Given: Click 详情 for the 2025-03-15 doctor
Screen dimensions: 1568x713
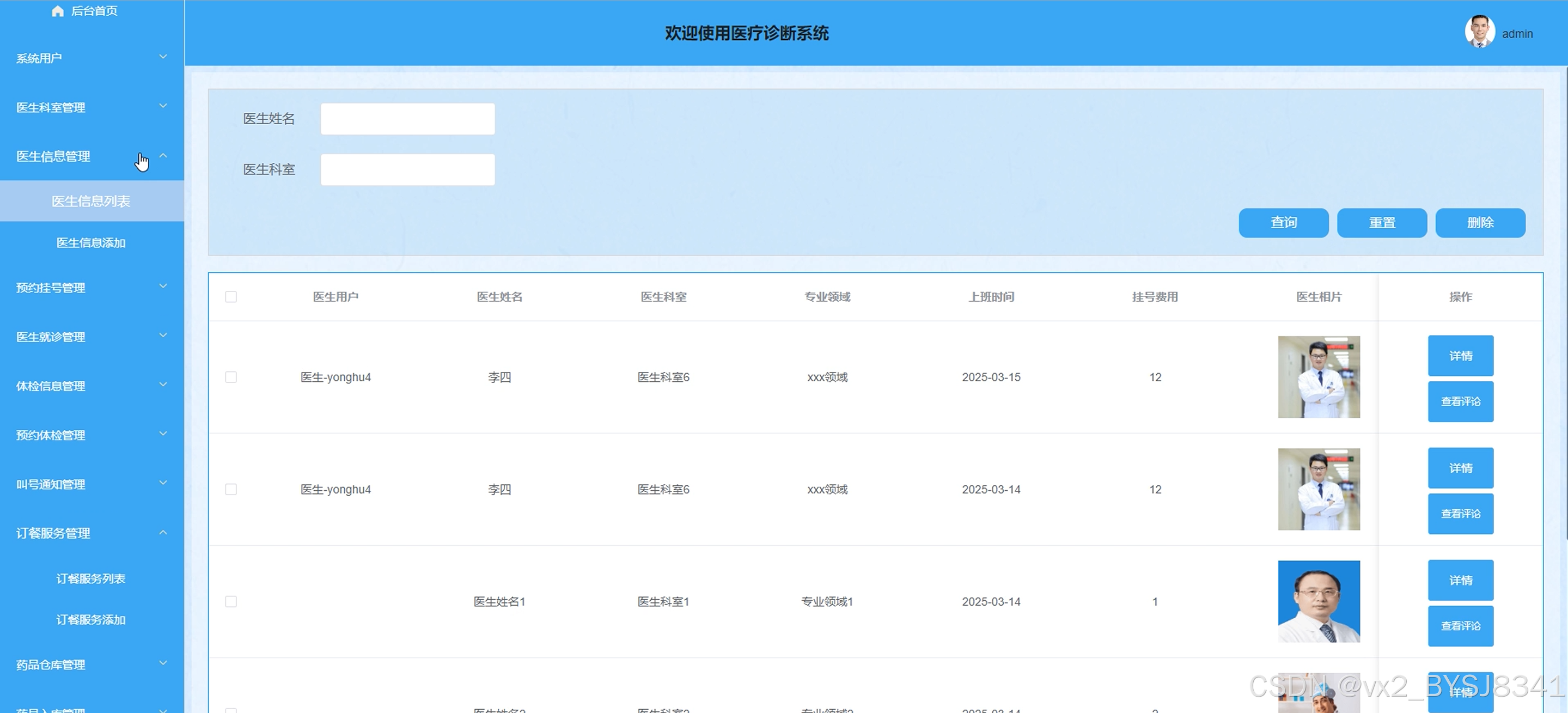Looking at the screenshot, I should [1460, 356].
